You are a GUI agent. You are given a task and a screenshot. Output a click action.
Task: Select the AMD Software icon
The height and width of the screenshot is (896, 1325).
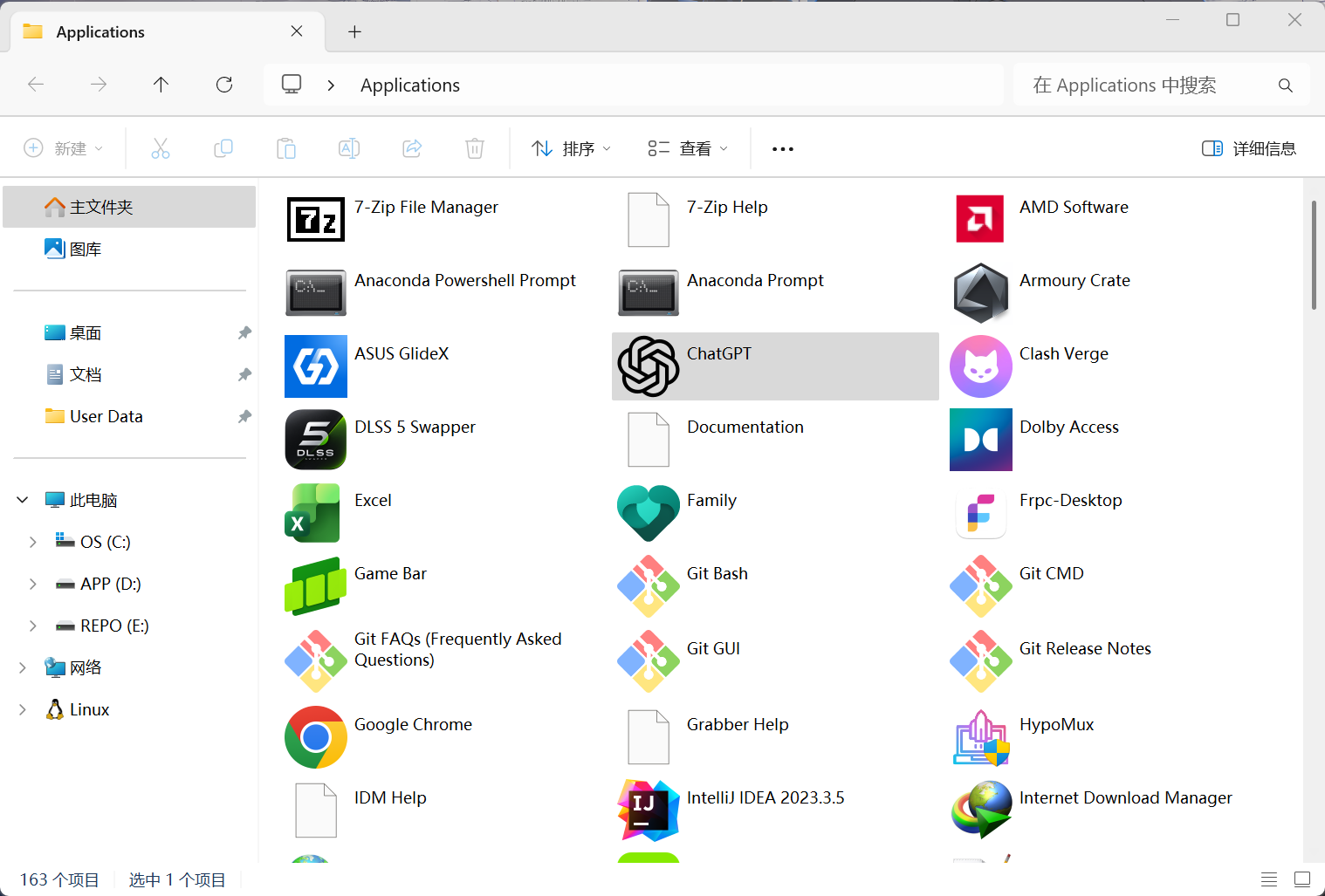[980, 219]
